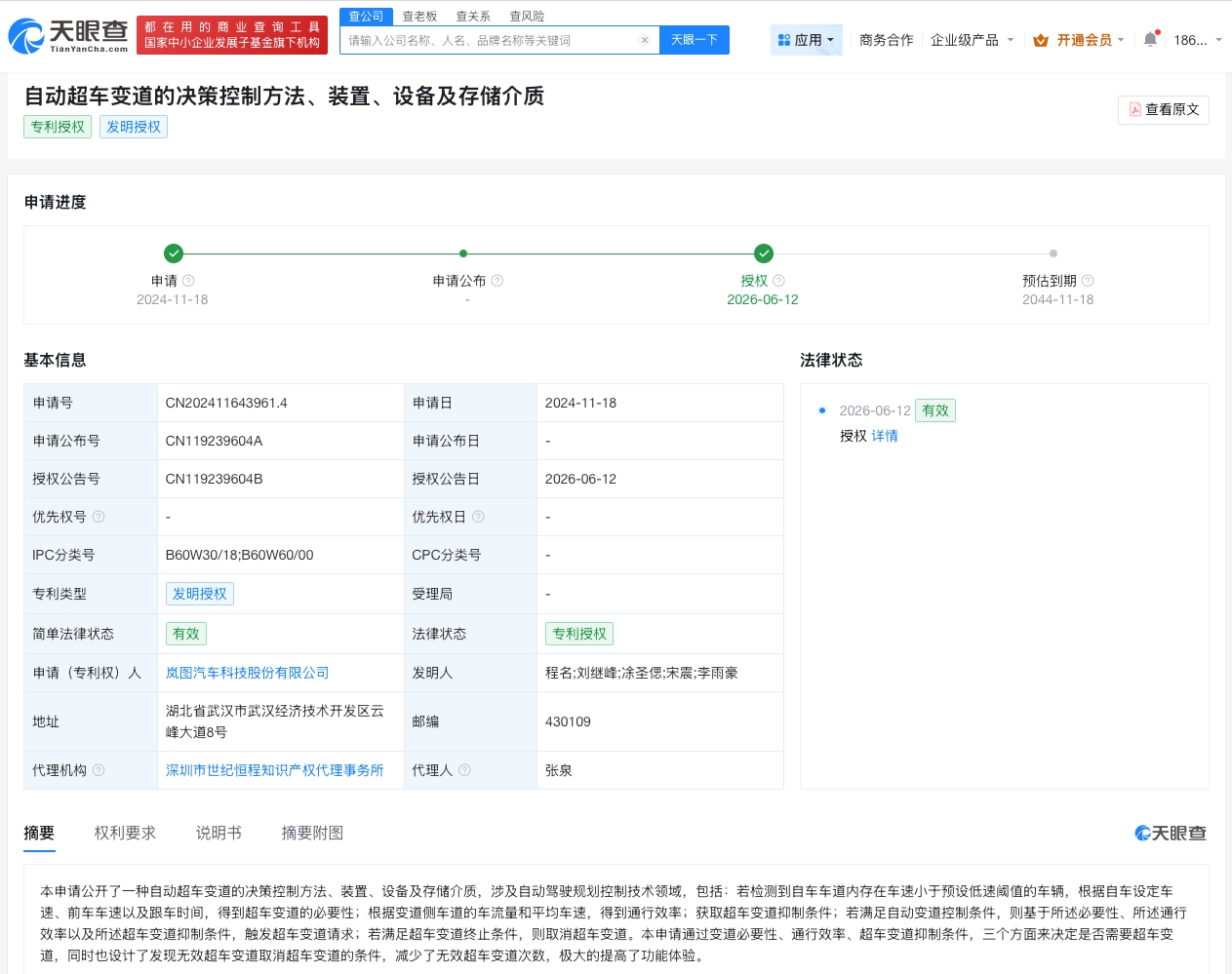
Task: Select the 查风险 search tab
Action: pos(527,17)
